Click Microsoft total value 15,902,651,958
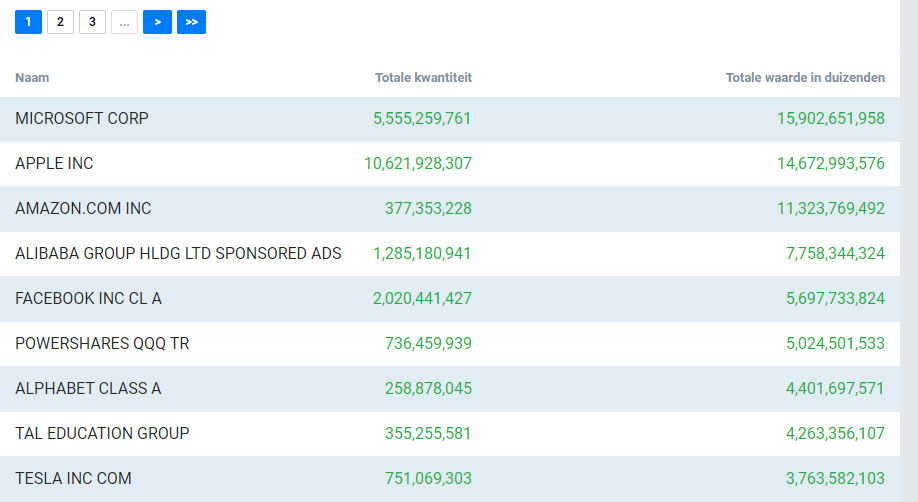 (x=831, y=119)
